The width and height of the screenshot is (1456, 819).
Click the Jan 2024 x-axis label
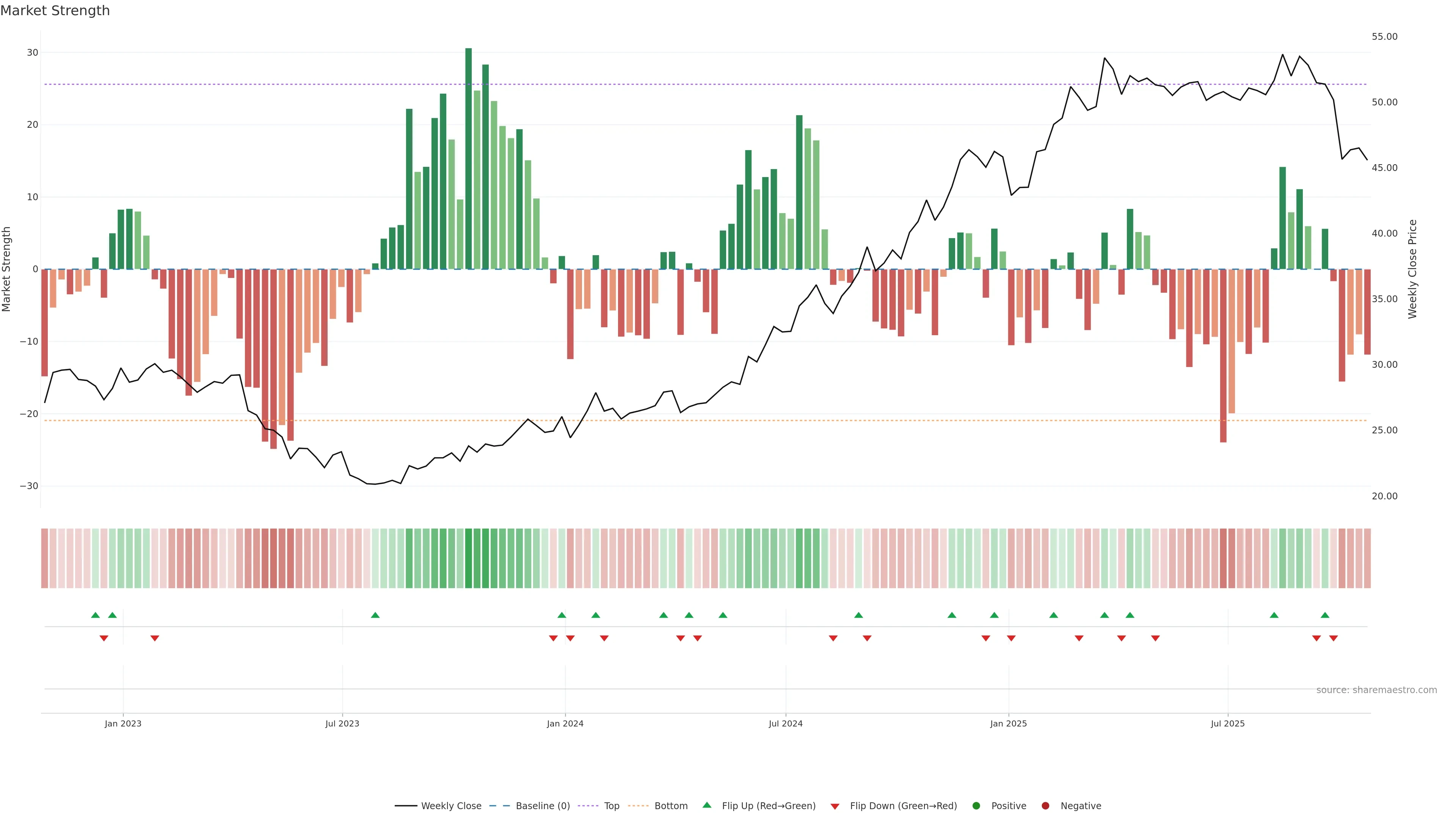click(565, 723)
